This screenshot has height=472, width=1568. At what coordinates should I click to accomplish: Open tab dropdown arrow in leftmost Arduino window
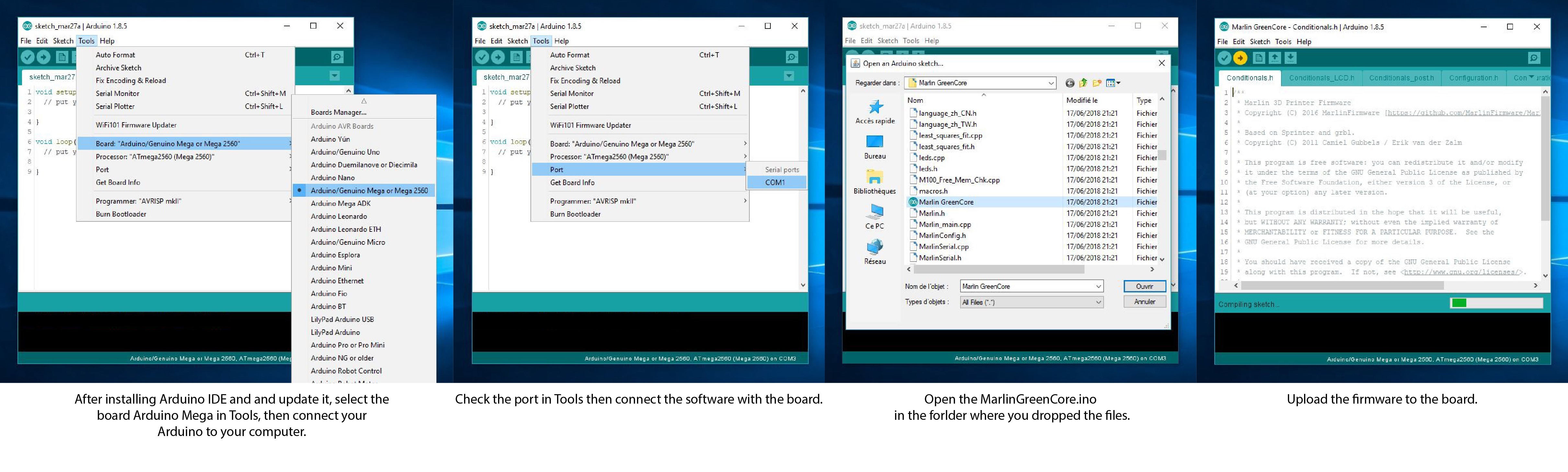(x=334, y=76)
